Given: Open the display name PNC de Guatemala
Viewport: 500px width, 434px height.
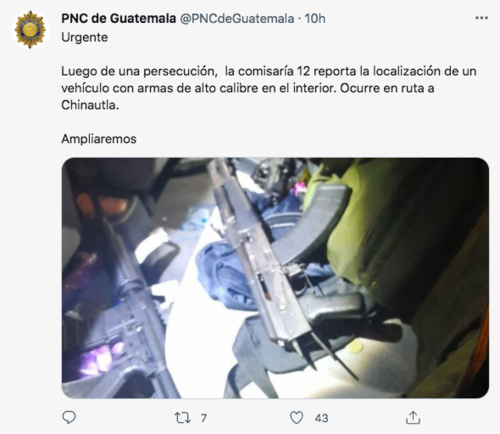Looking at the screenshot, I should [119, 18].
